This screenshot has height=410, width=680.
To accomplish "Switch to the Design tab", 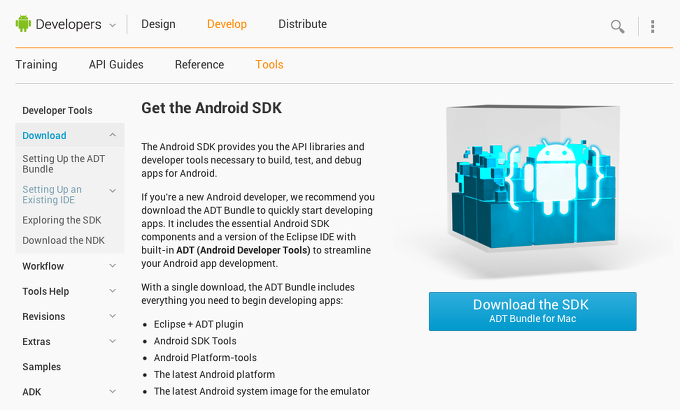I will (158, 24).
